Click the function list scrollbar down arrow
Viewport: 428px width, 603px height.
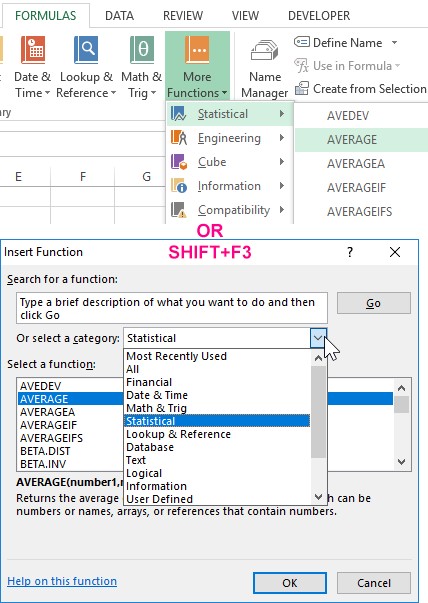click(x=401, y=462)
